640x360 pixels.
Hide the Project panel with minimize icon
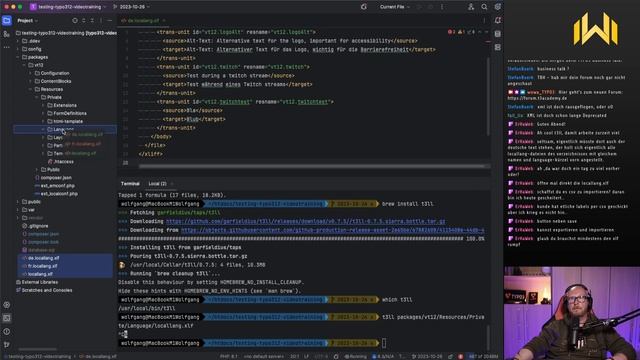pos(109,20)
